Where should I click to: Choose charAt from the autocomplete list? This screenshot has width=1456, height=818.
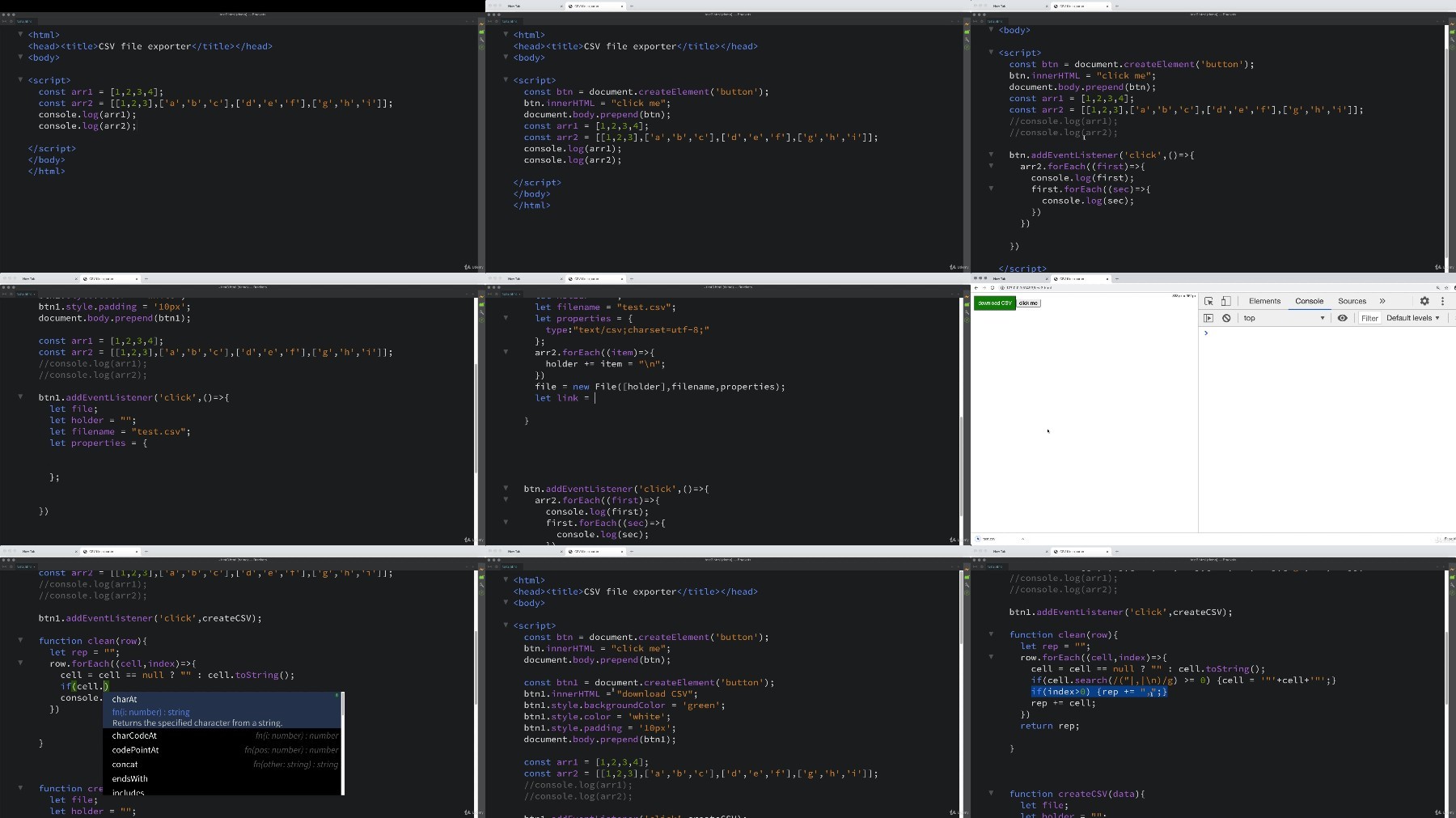(x=222, y=710)
